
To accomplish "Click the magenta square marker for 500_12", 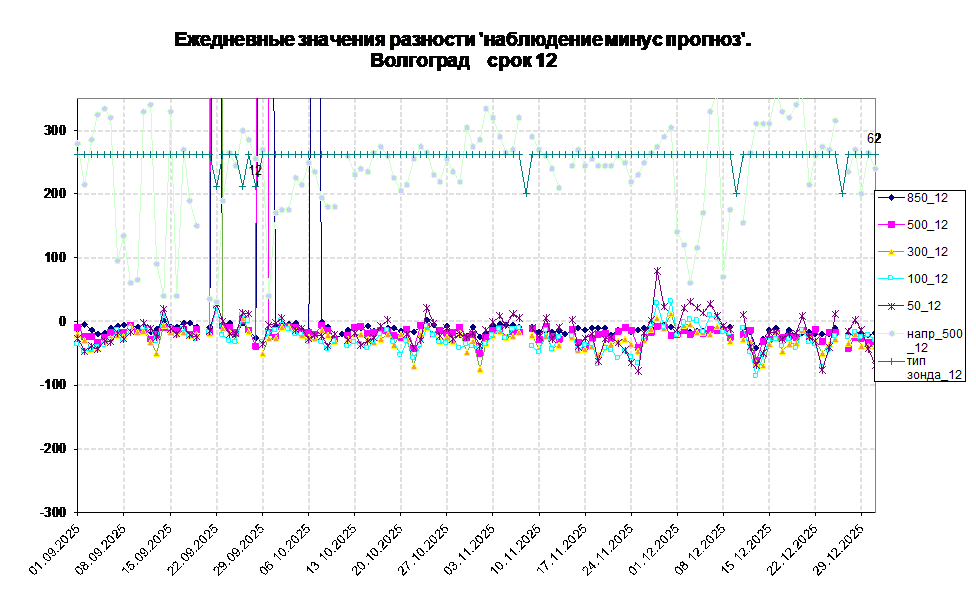I will tap(892, 224).
